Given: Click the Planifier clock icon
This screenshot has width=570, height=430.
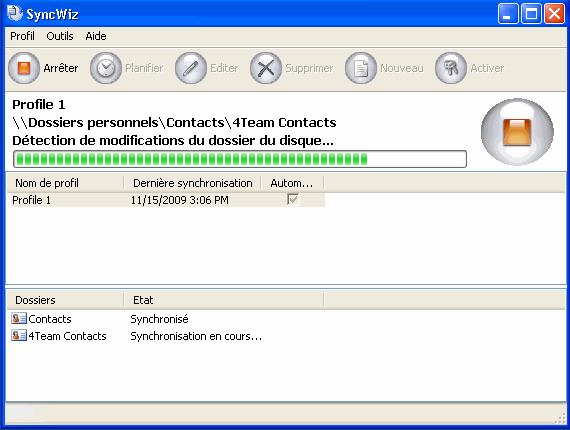Looking at the screenshot, I should pos(106,68).
